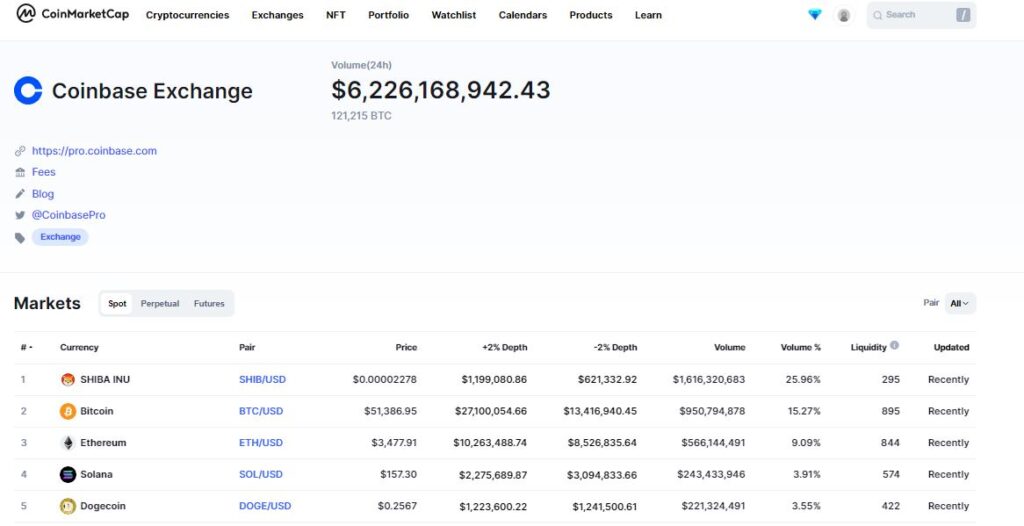The image size is (1024, 526).
Task: Select the Spot markets tab
Action: 118,304
